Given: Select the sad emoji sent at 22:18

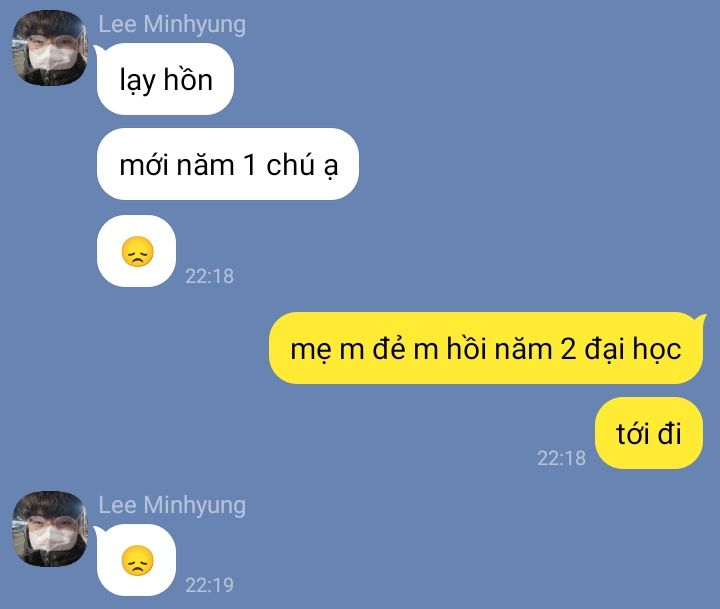Looking at the screenshot, I should pyautogui.click(x=137, y=251).
